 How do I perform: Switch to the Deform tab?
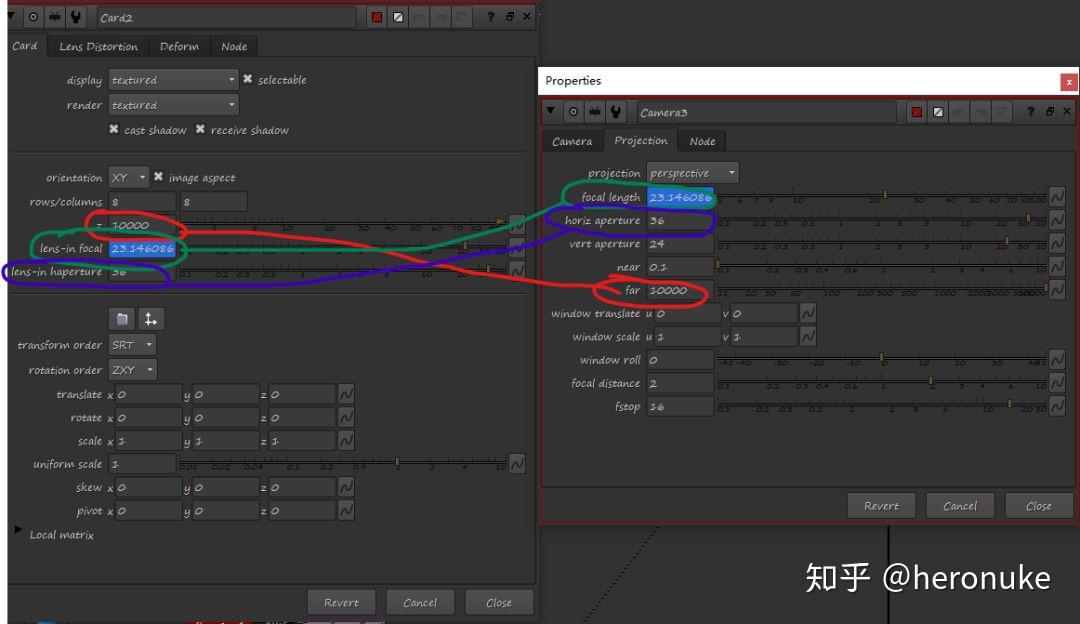(179, 46)
